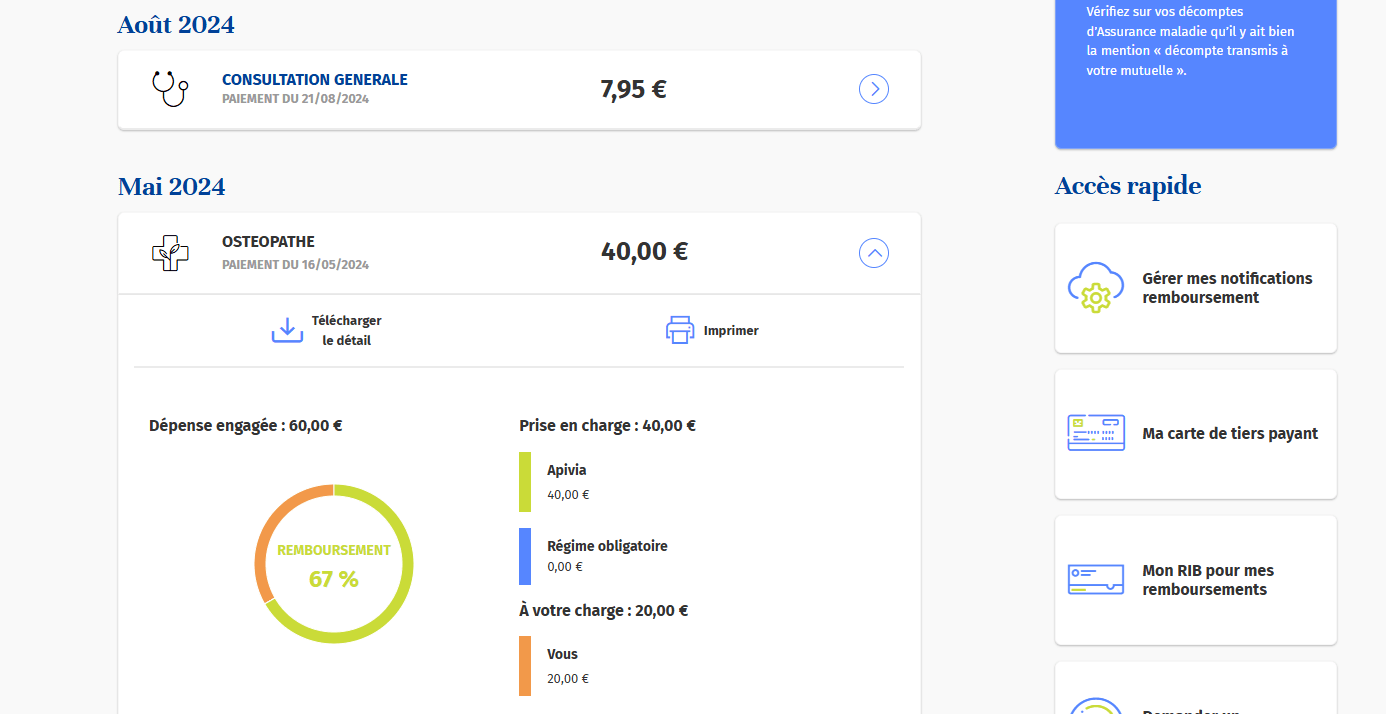Click the stethoscope icon for Consultation Generale
Viewport: 1386px width, 714px height.
point(170,89)
